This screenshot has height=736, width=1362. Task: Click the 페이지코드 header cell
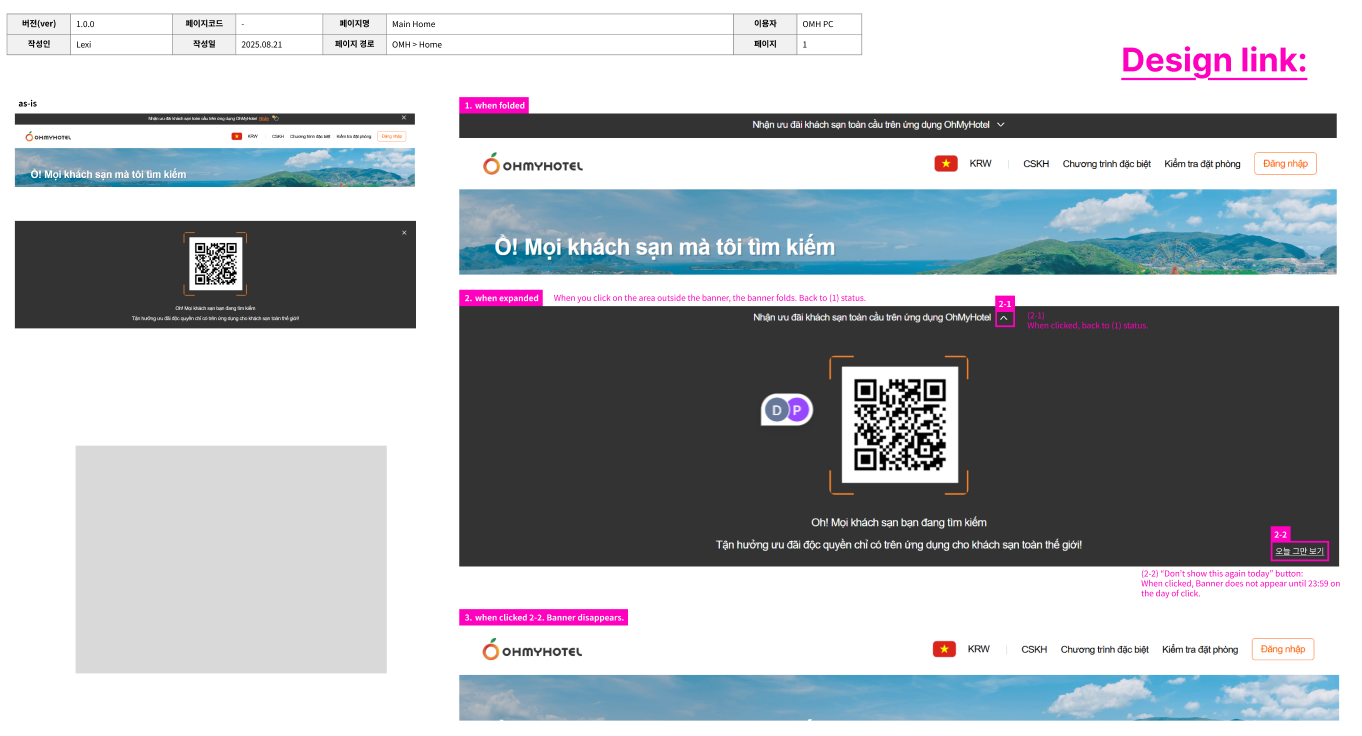click(x=204, y=24)
